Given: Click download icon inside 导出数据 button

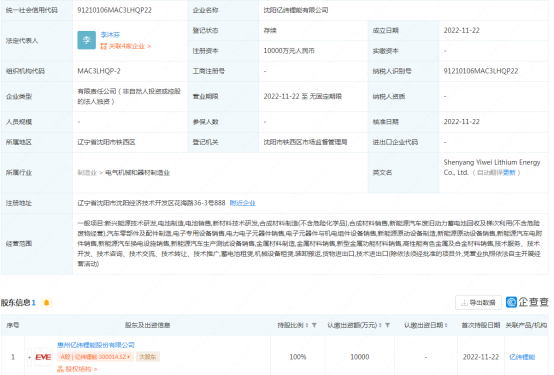Looking at the screenshot, I should (x=464, y=303).
